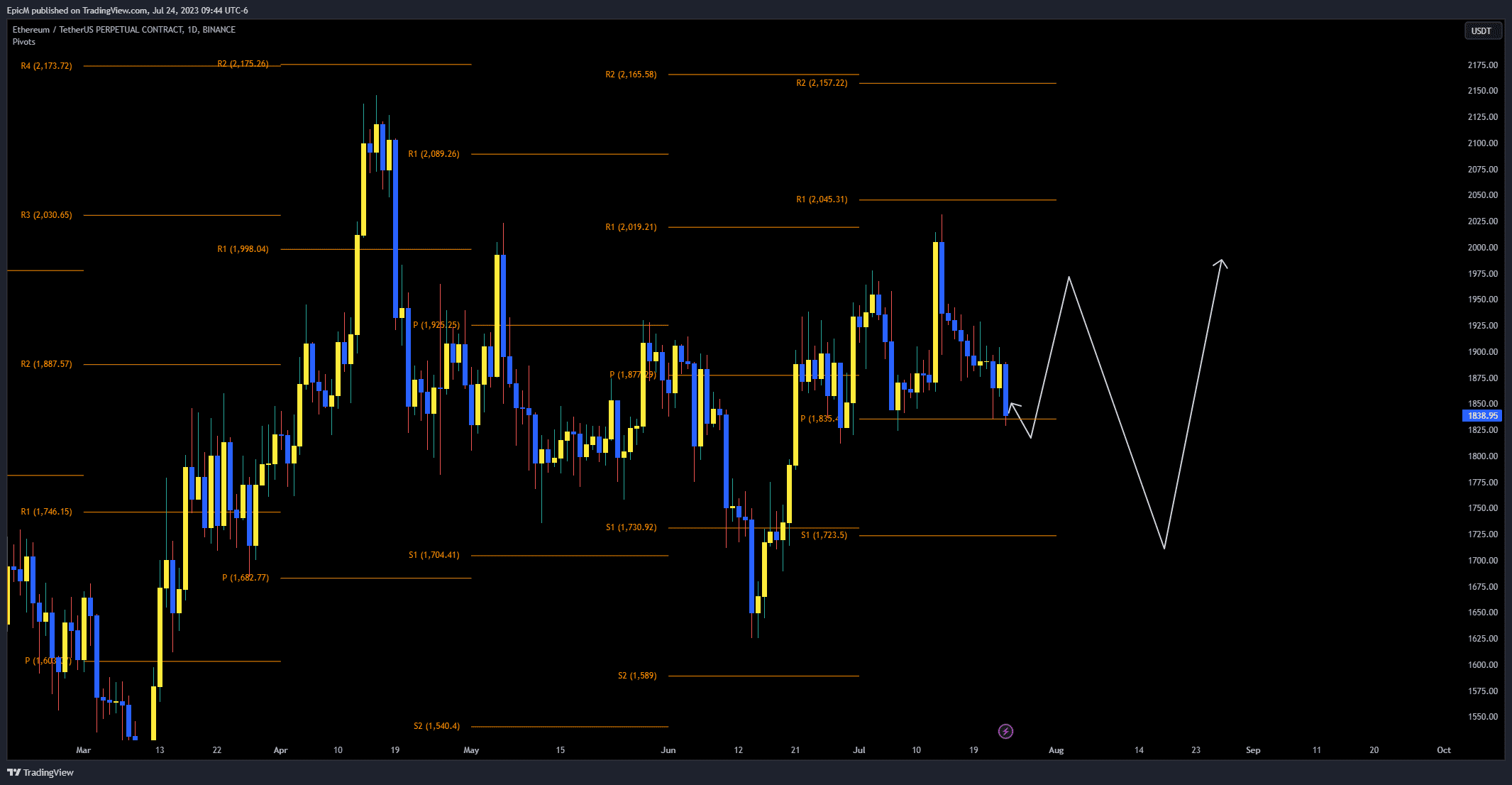
Task: Click the May date label on time axis
Action: tap(471, 750)
